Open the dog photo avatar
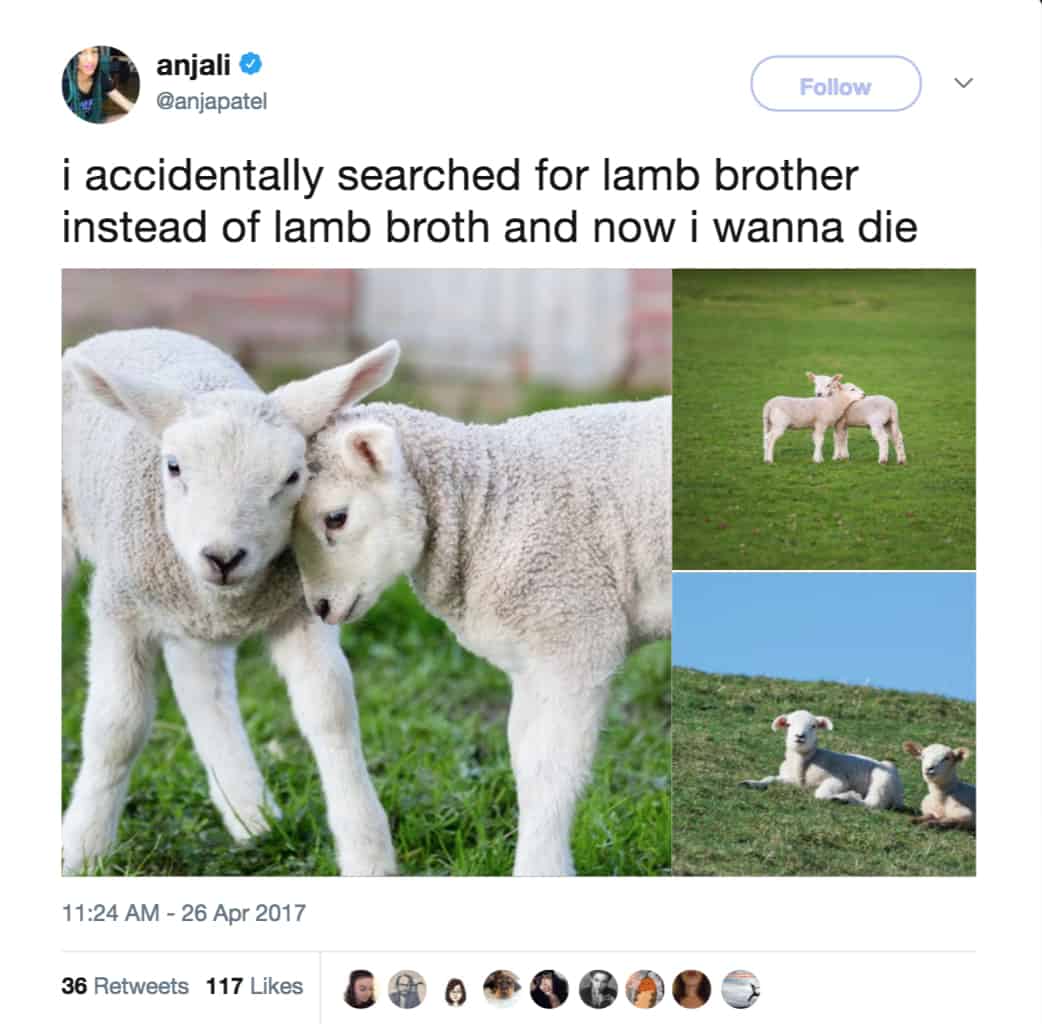The image size is (1042, 1024). coord(502,989)
